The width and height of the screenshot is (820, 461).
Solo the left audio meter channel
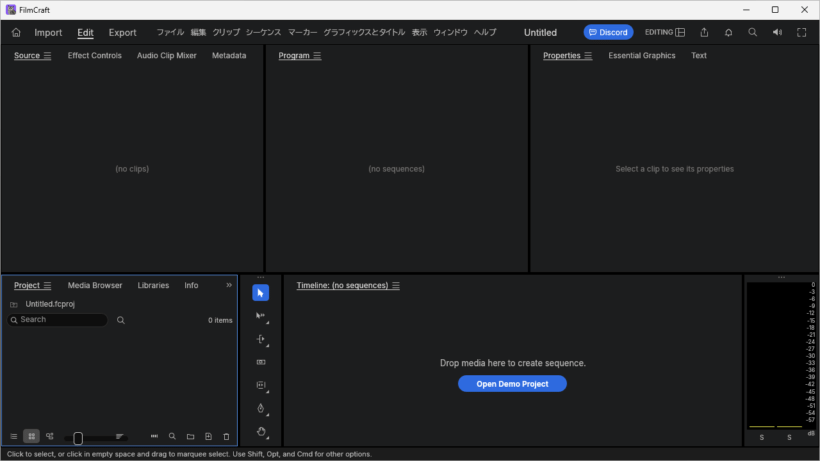(761, 437)
